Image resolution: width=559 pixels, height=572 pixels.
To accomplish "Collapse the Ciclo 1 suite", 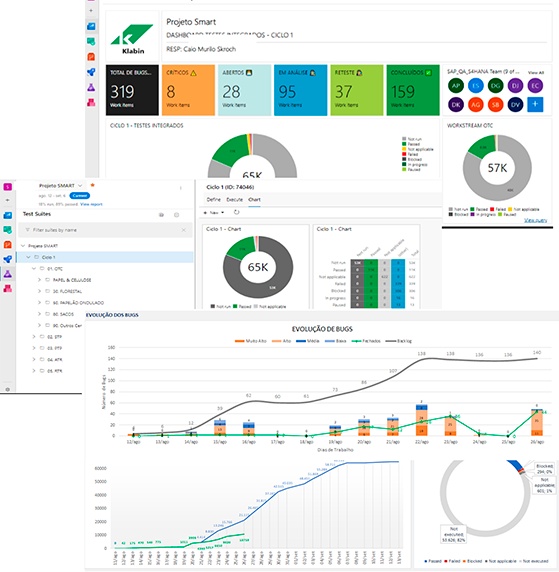I will click(x=28, y=257).
